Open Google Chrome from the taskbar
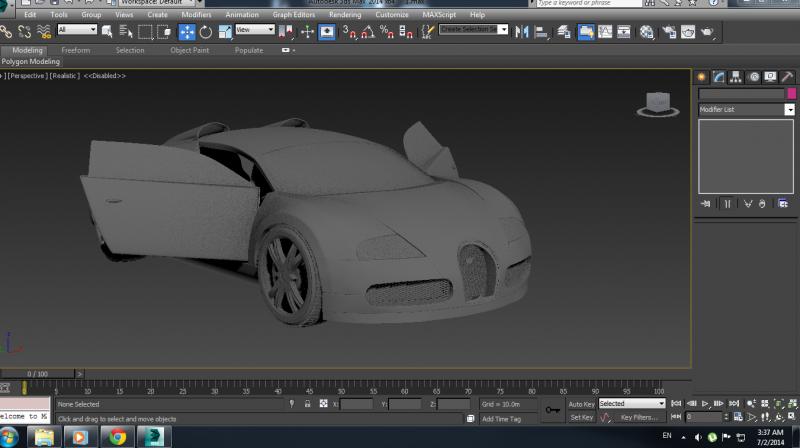800x448 pixels. pos(117,437)
